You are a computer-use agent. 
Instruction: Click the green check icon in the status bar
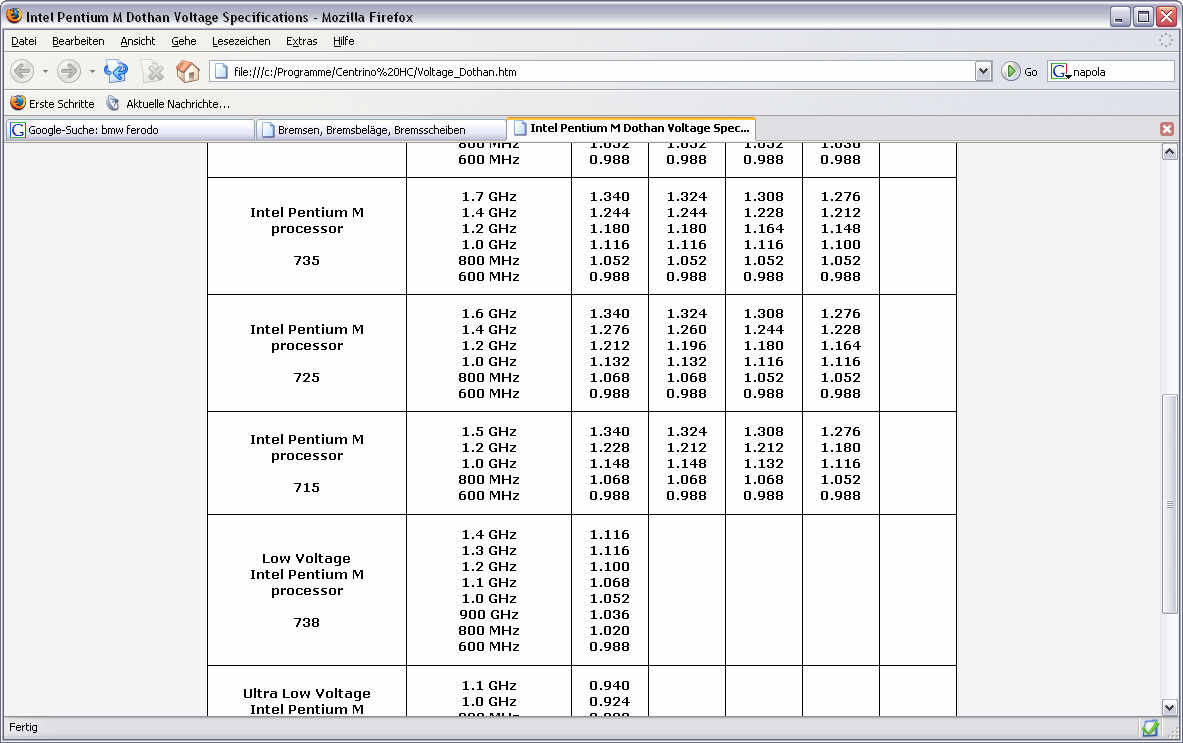click(1150, 728)
